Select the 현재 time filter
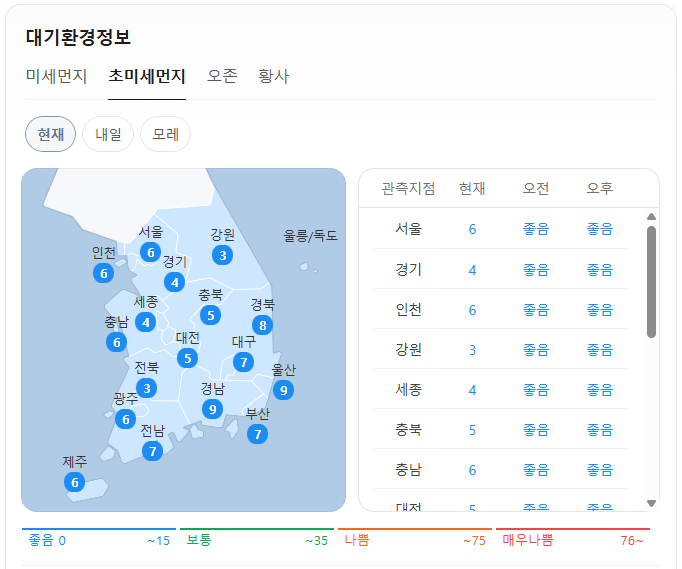Image resolution: width=682 pixels, height=569 pixels. [50, 134]
